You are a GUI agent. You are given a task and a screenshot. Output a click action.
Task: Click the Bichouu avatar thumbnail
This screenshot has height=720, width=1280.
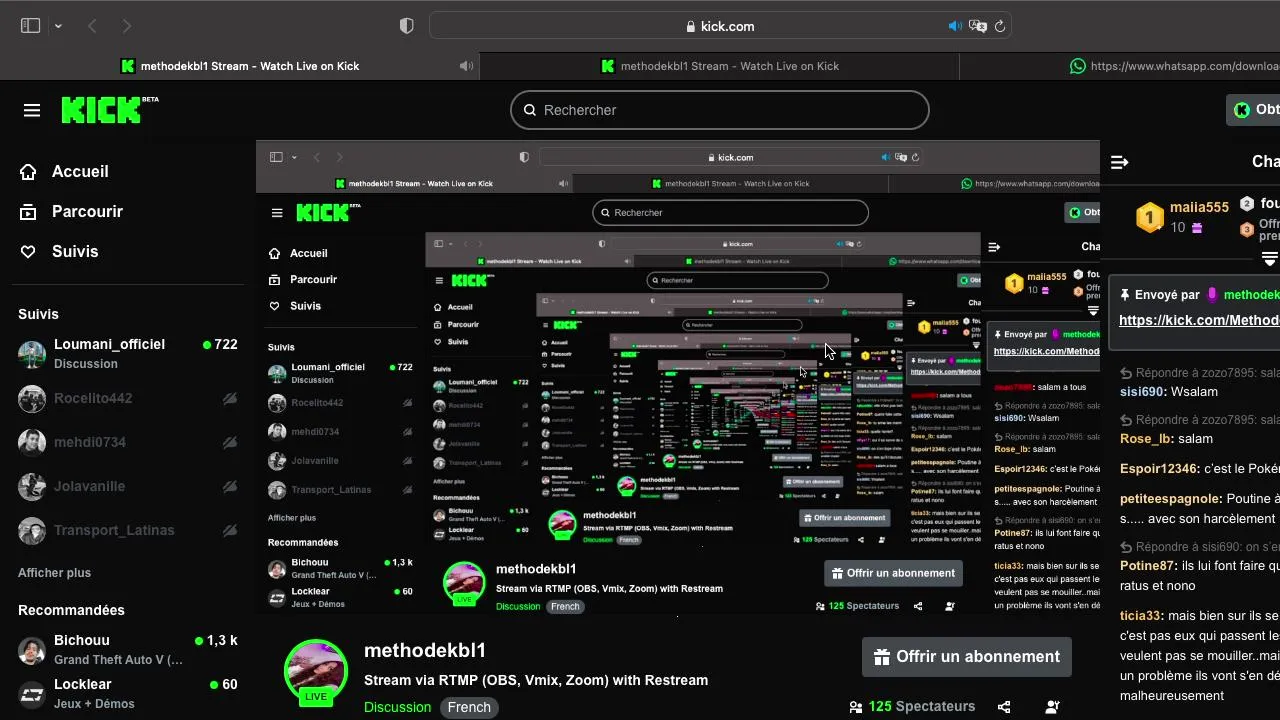pyautogui.click(x=32, y=650)
